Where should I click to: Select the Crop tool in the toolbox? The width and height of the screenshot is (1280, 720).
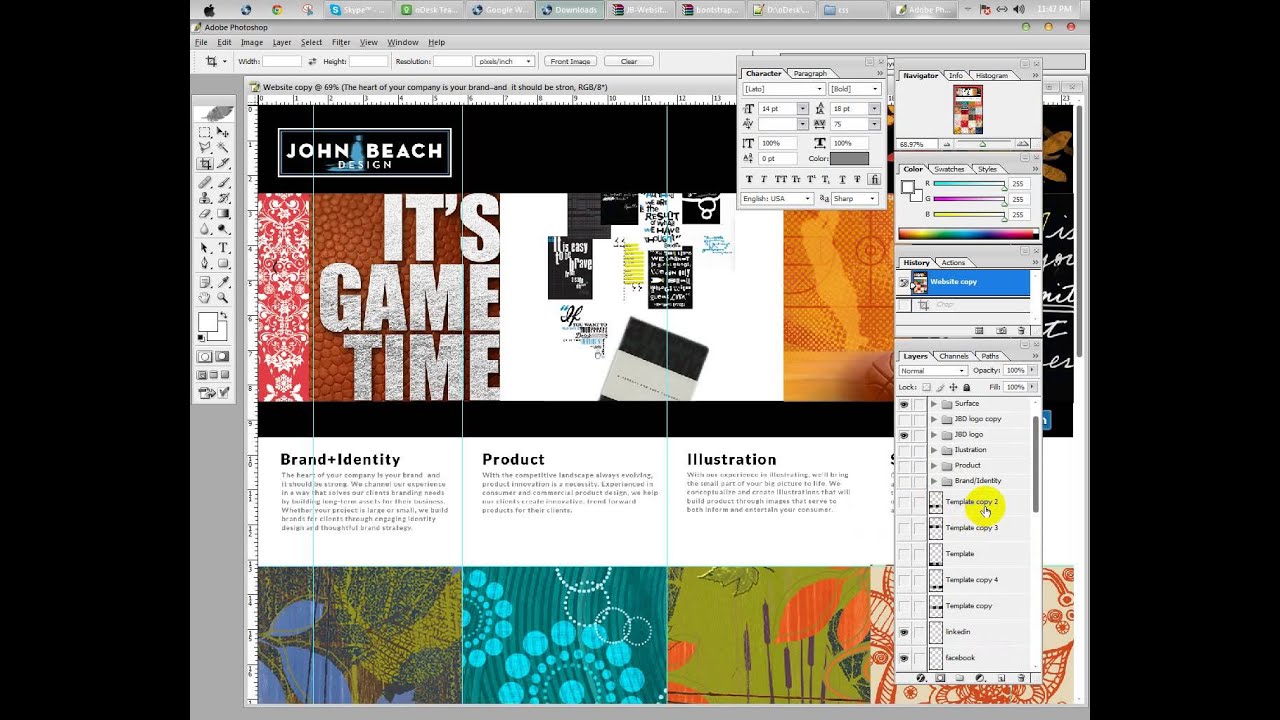click(x=205, y=163)
